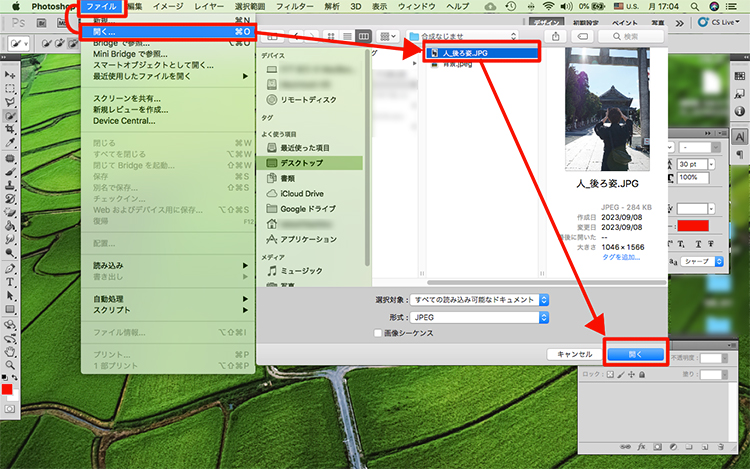Click the 検索 search field

click(631, 36)
